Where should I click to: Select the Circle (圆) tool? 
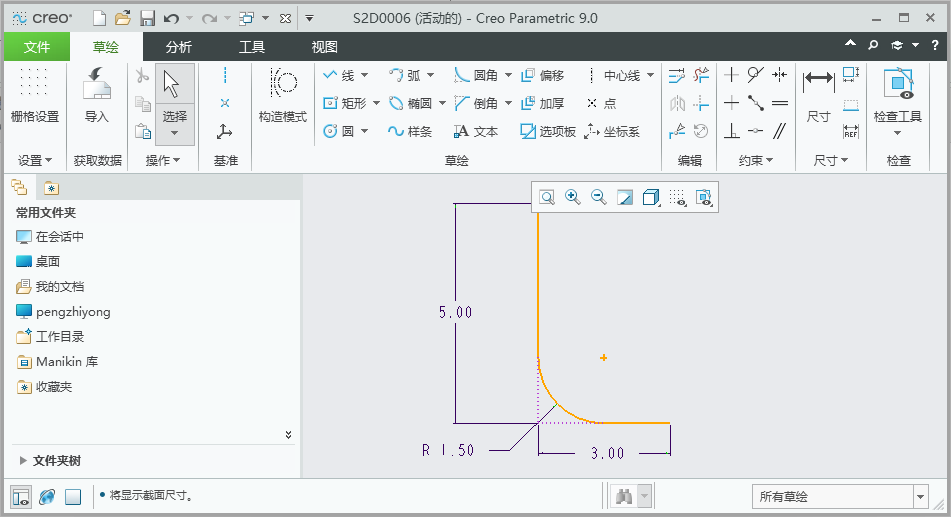pos(339,131)
